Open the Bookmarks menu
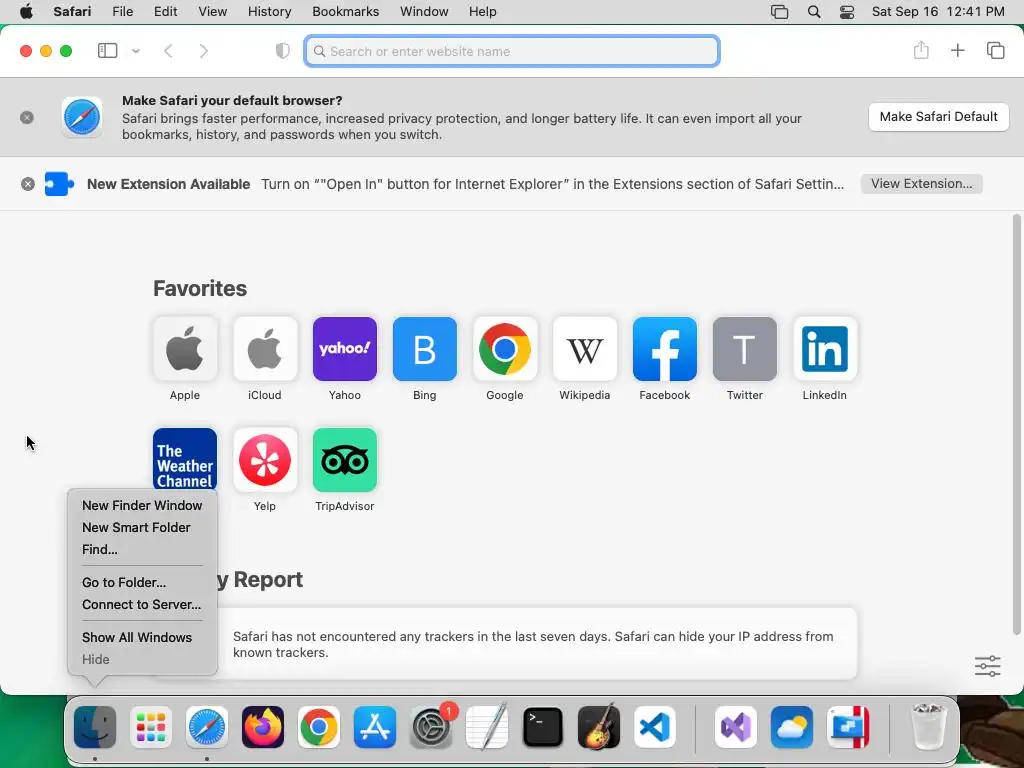 click(345, 12)
